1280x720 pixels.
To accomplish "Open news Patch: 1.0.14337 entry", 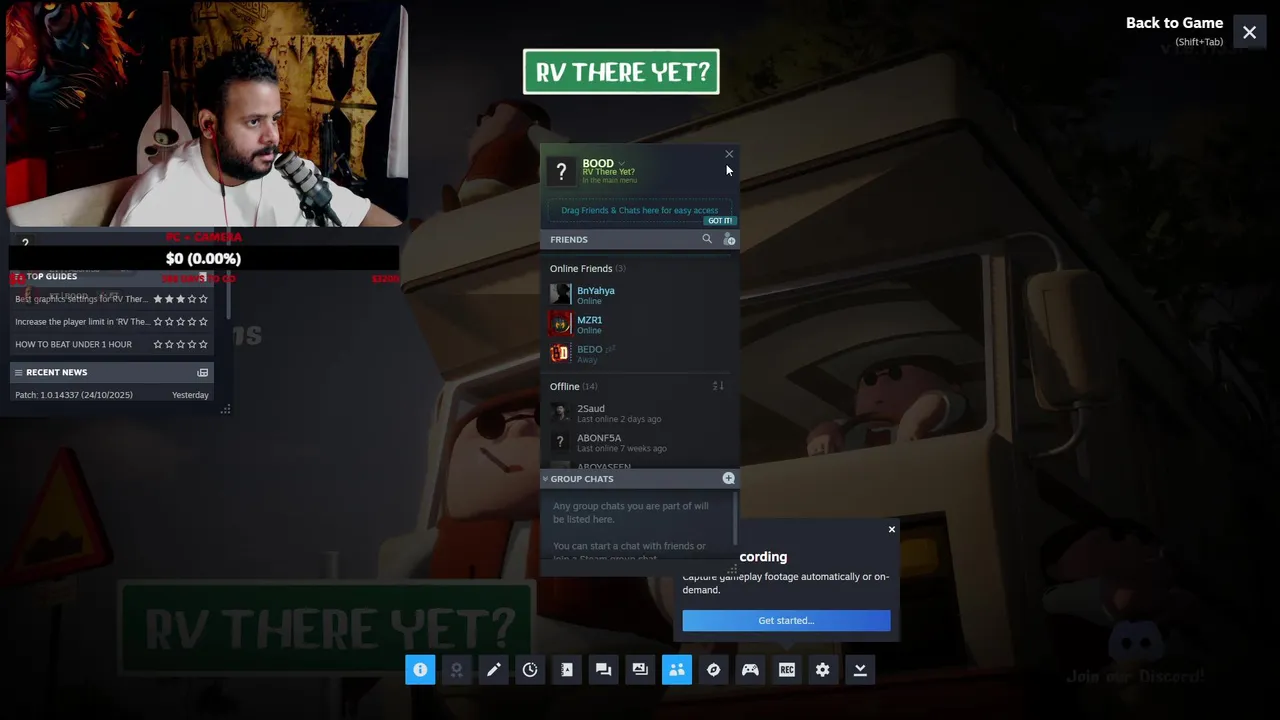I will pyautogui.click(x=112, y=395).
